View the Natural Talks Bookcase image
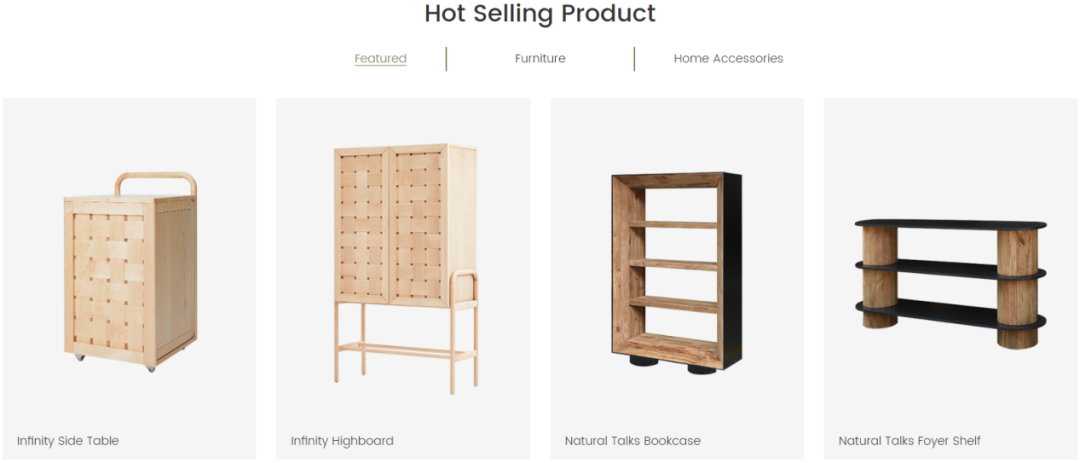 coord(676,270)
